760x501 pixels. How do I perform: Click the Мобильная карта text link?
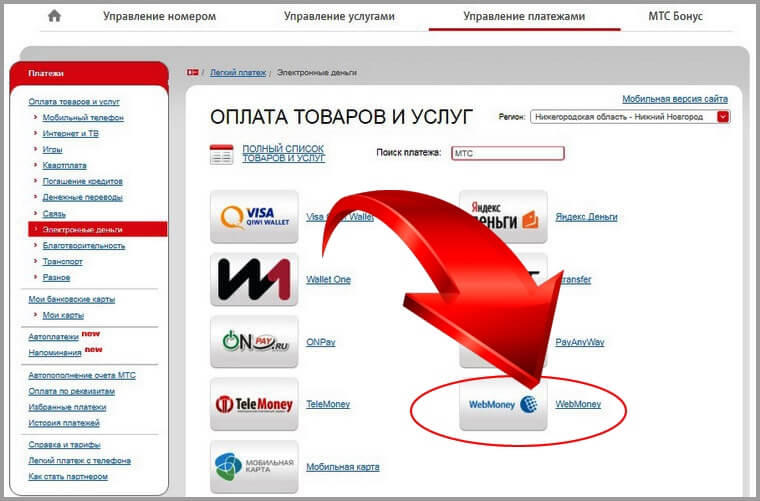(x=343, y=467)
